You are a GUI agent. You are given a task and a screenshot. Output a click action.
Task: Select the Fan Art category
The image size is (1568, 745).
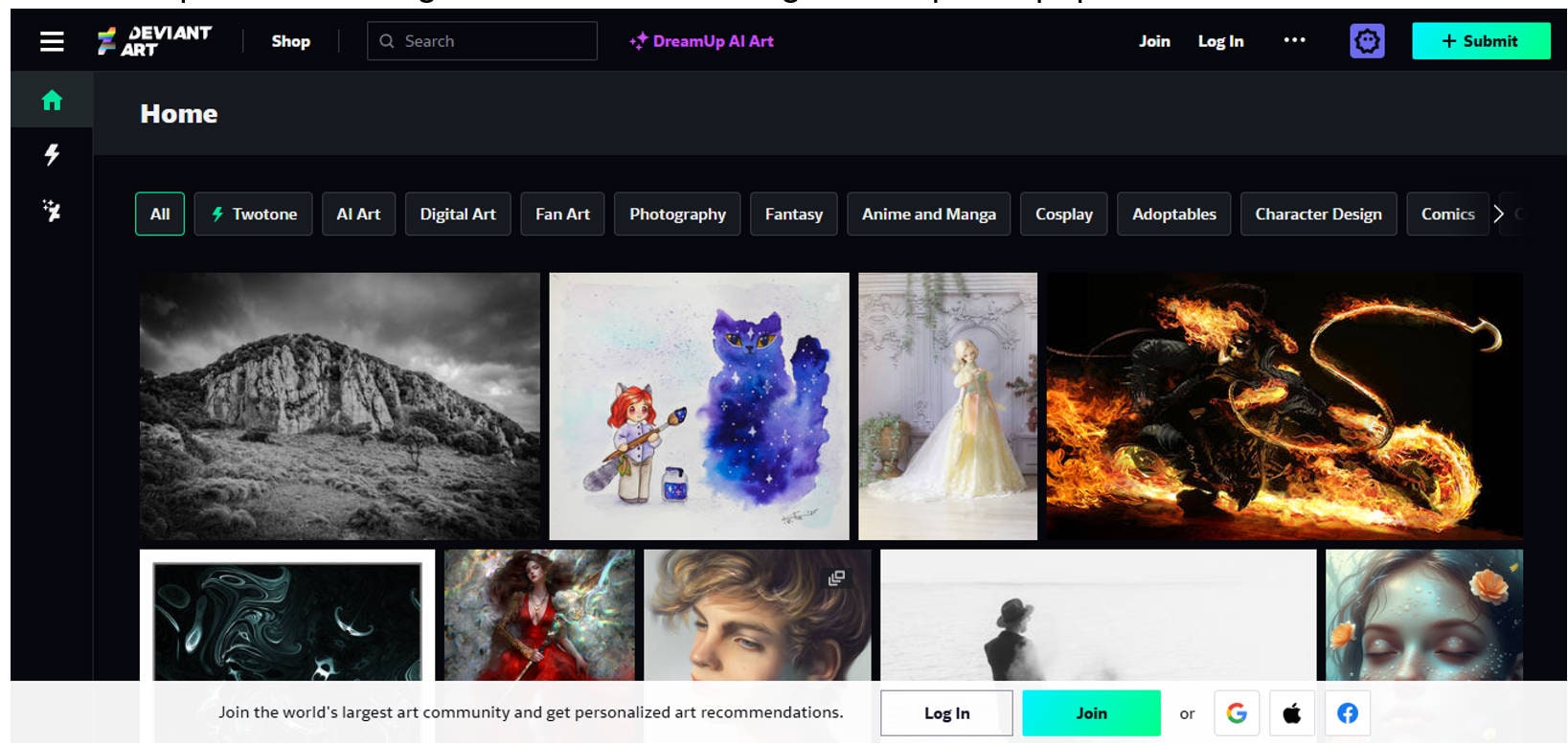562,214
